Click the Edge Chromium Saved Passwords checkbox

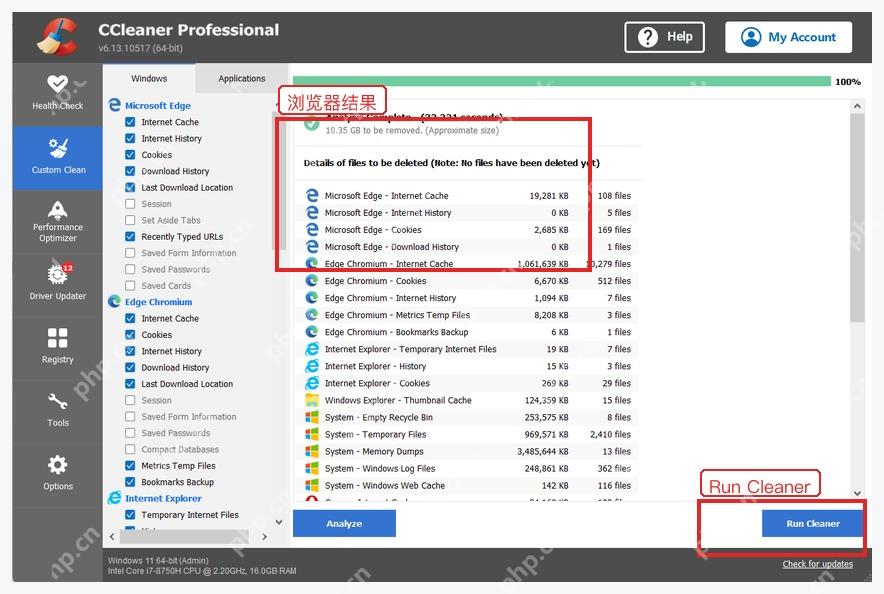(130, 433)
